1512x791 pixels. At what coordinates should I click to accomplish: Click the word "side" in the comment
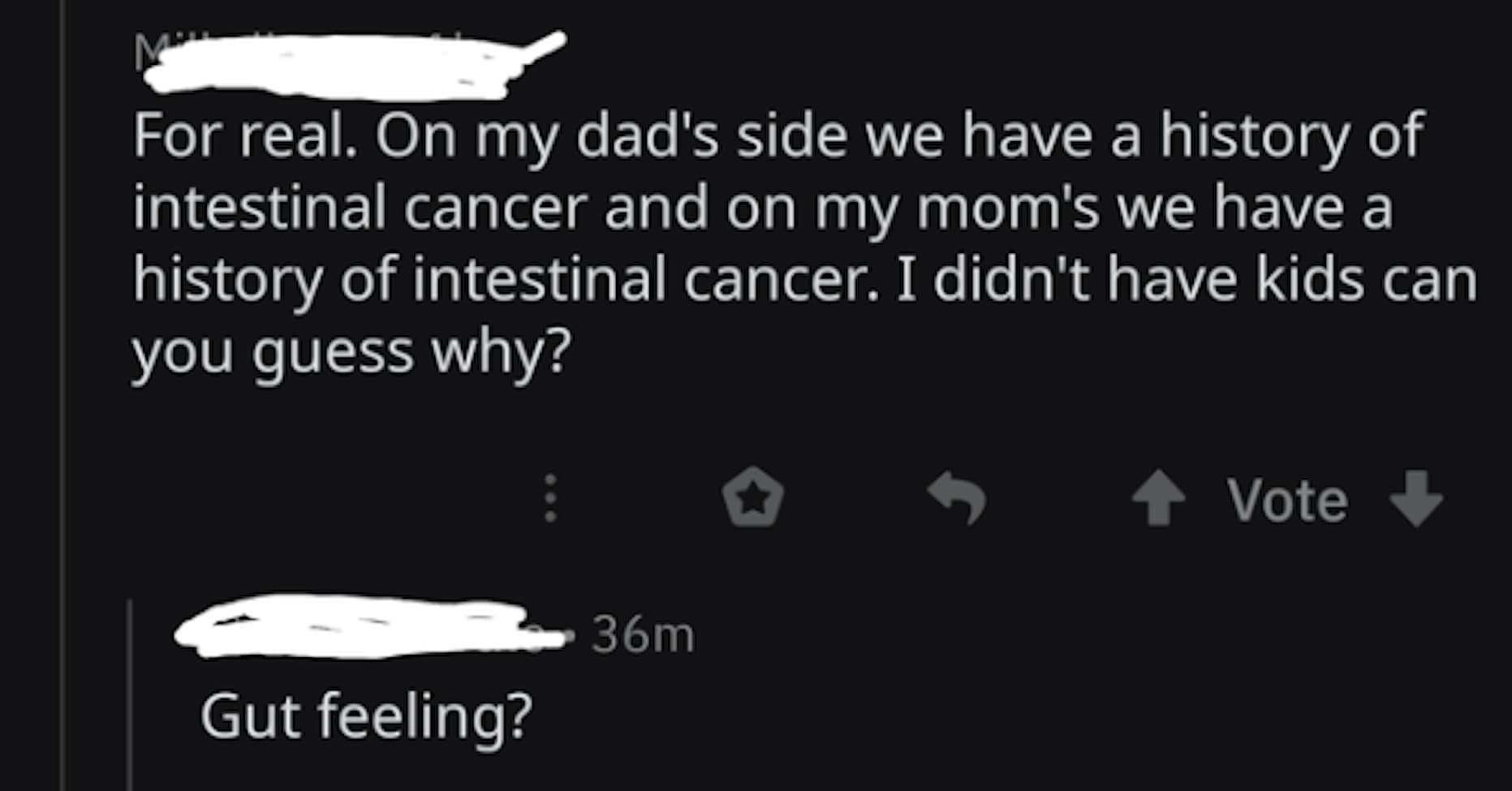coord(792,136)
